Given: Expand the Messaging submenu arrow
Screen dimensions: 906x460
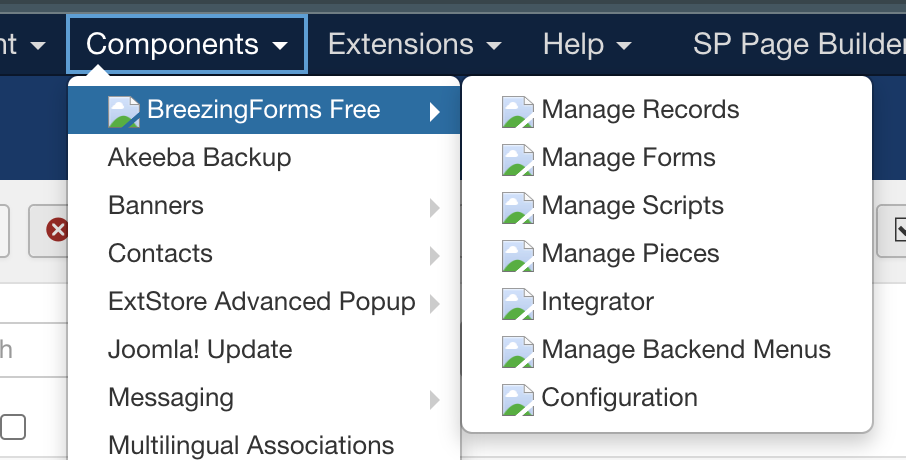Looking at the screenshot, I should coord(435,400).
